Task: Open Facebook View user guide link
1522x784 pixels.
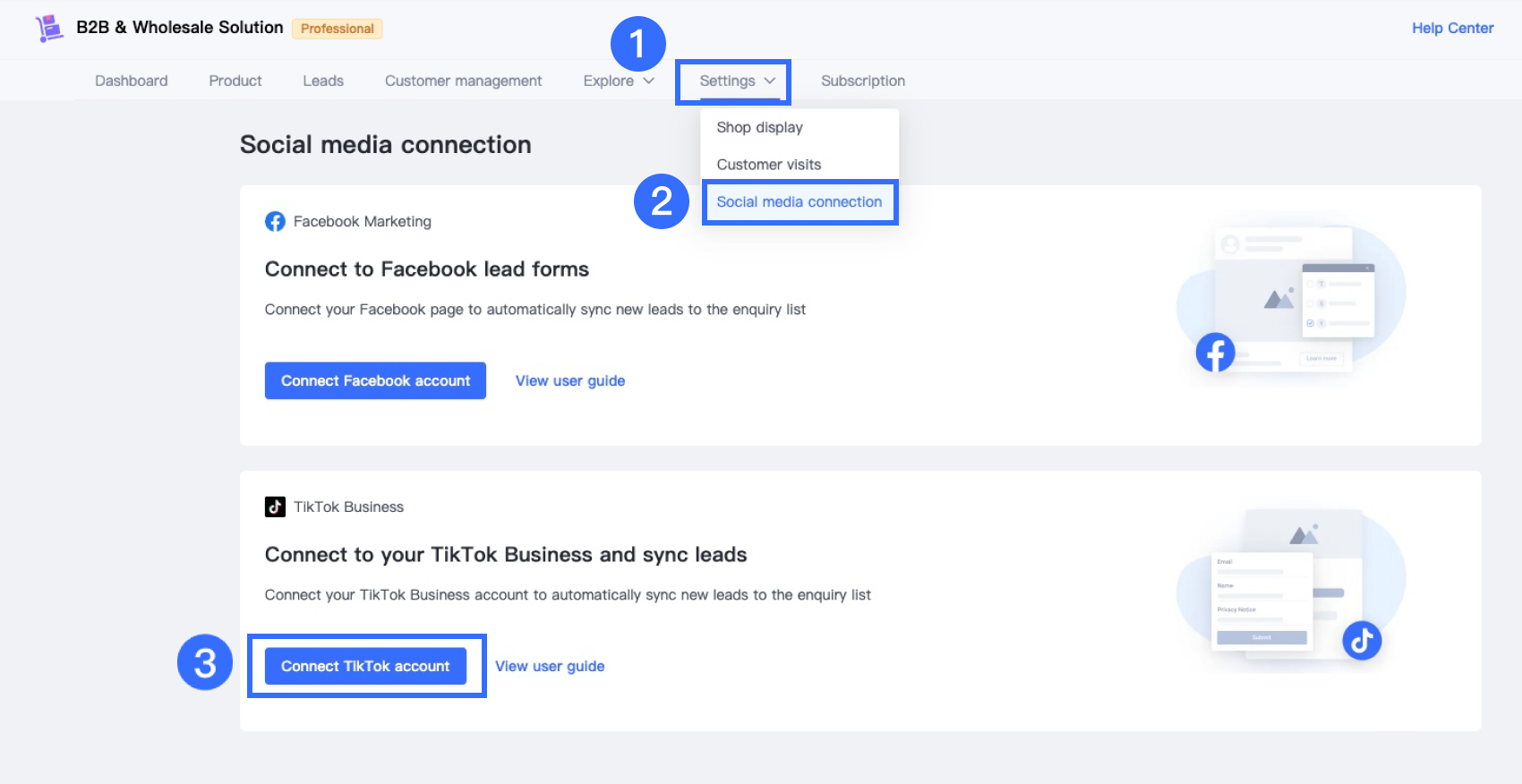Action: (570, 380)
